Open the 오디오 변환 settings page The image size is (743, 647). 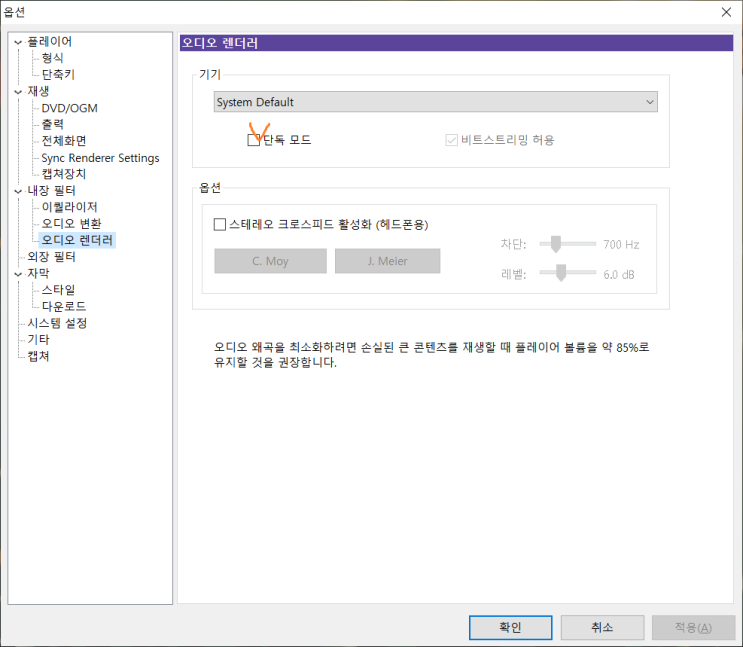coord(71,224)
